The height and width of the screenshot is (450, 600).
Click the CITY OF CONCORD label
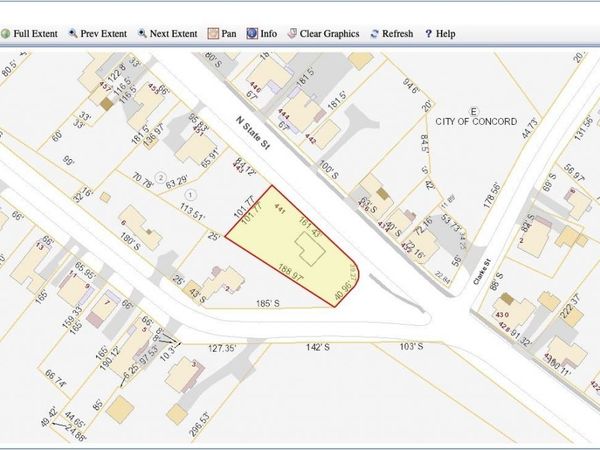click(x=476, y=122)
